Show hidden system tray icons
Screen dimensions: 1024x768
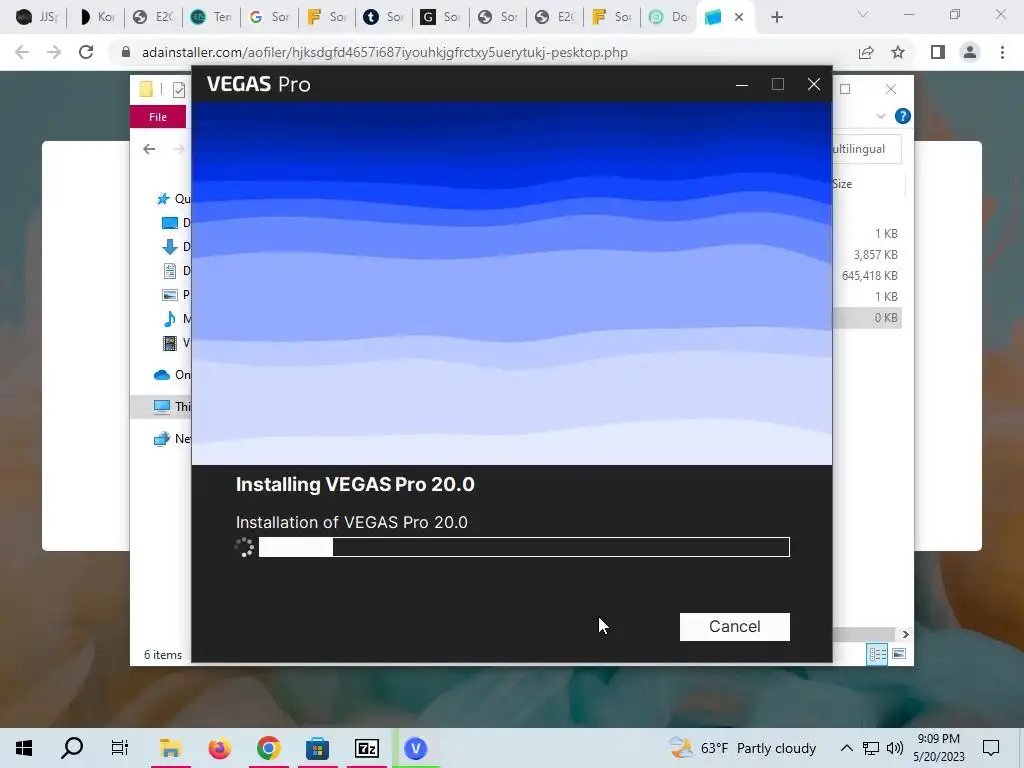click(846, 748)
